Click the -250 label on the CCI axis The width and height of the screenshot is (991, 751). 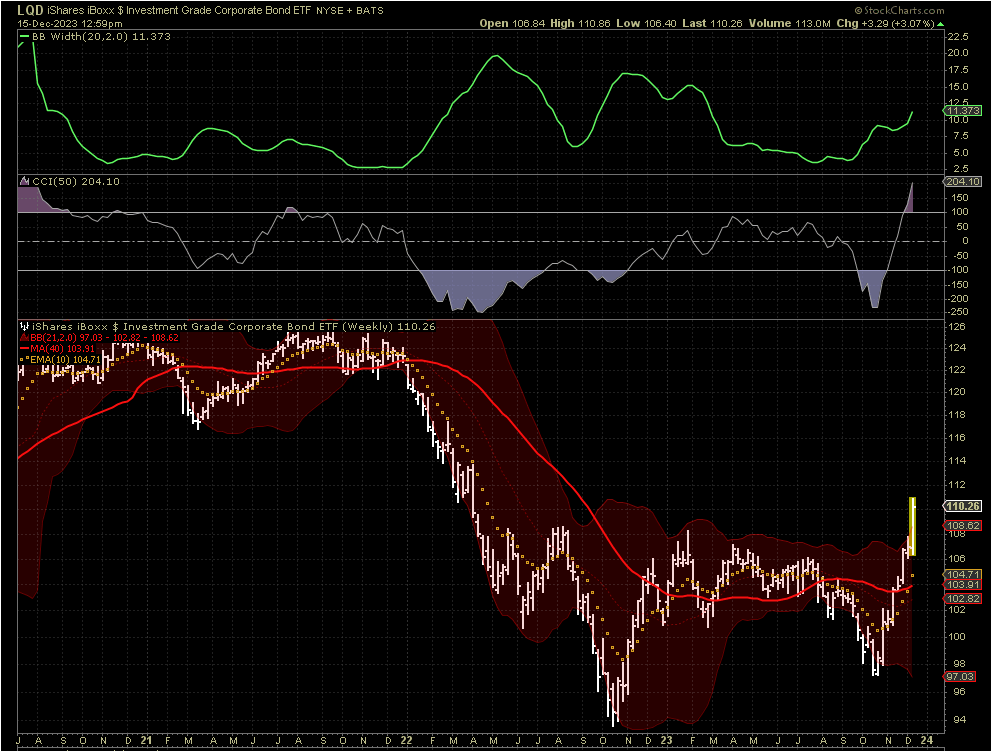click(958, 312)
